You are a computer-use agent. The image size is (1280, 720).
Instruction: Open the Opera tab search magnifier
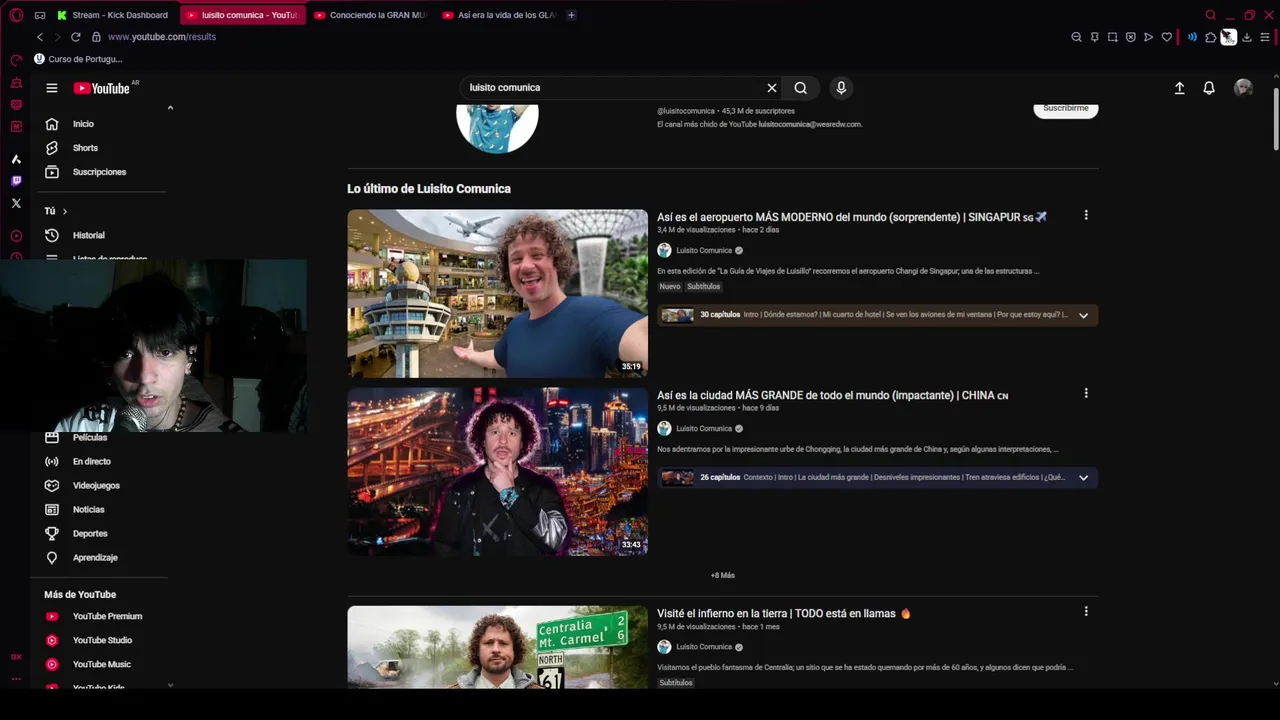click(1211, 15)
